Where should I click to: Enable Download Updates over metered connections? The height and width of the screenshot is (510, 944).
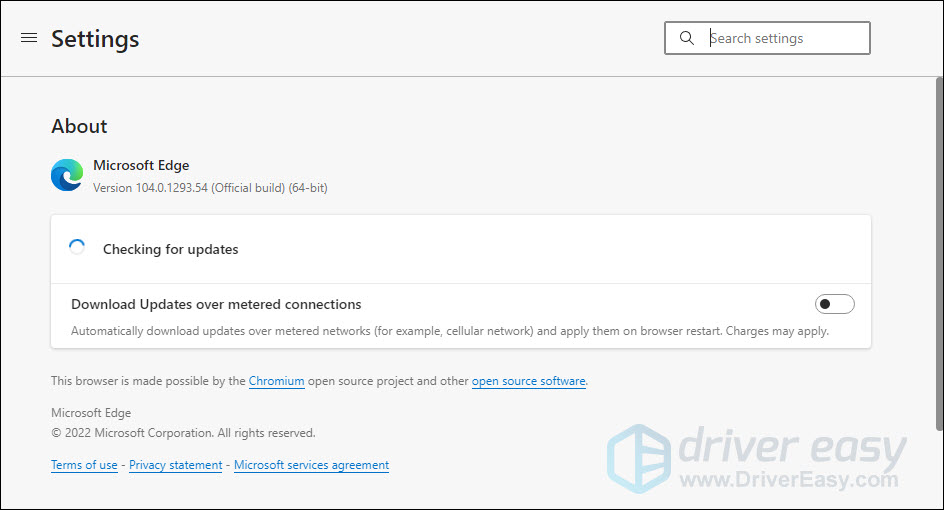(x=834, y=304)
